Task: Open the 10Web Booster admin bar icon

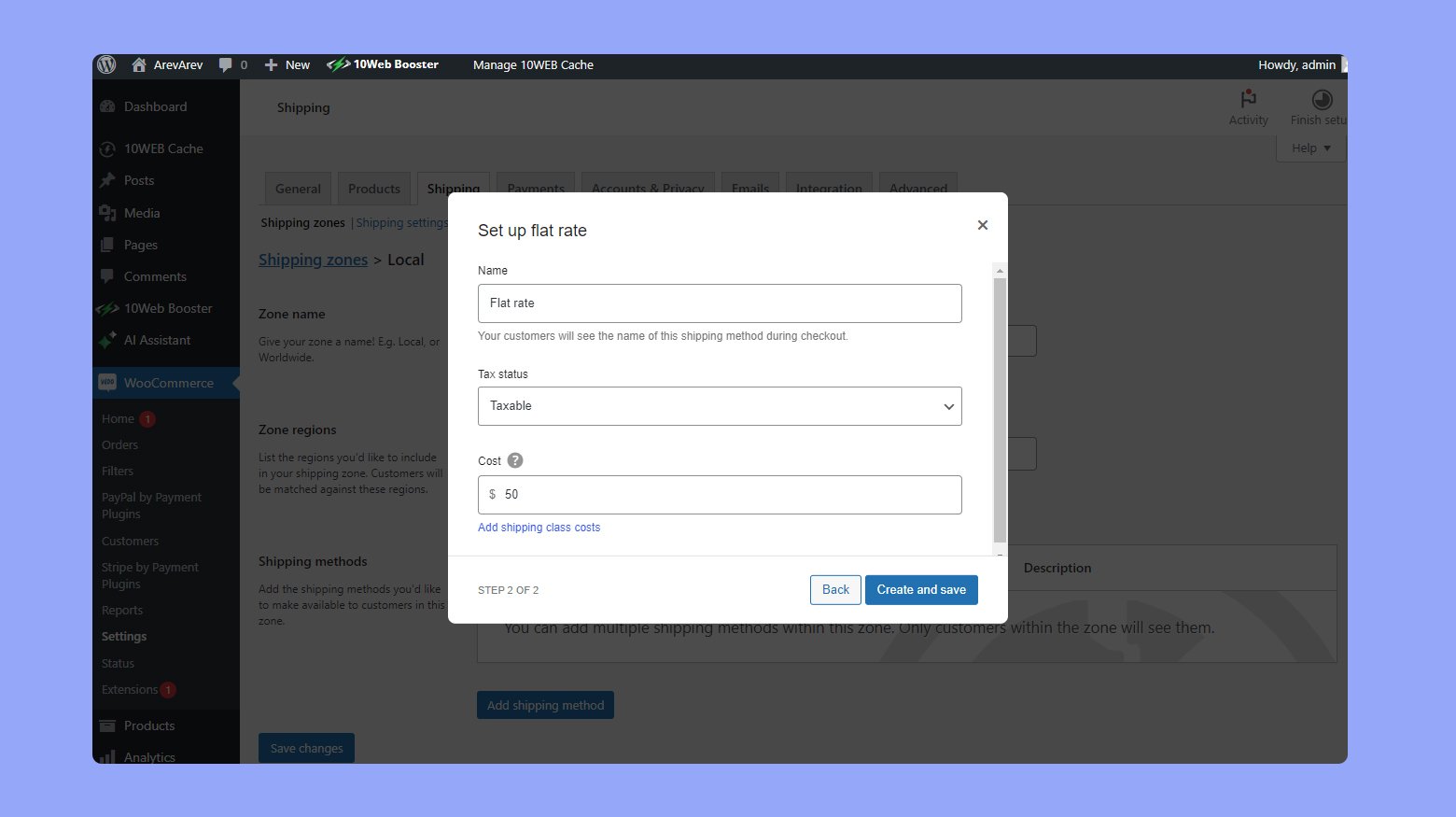Action: pos(338,64)
